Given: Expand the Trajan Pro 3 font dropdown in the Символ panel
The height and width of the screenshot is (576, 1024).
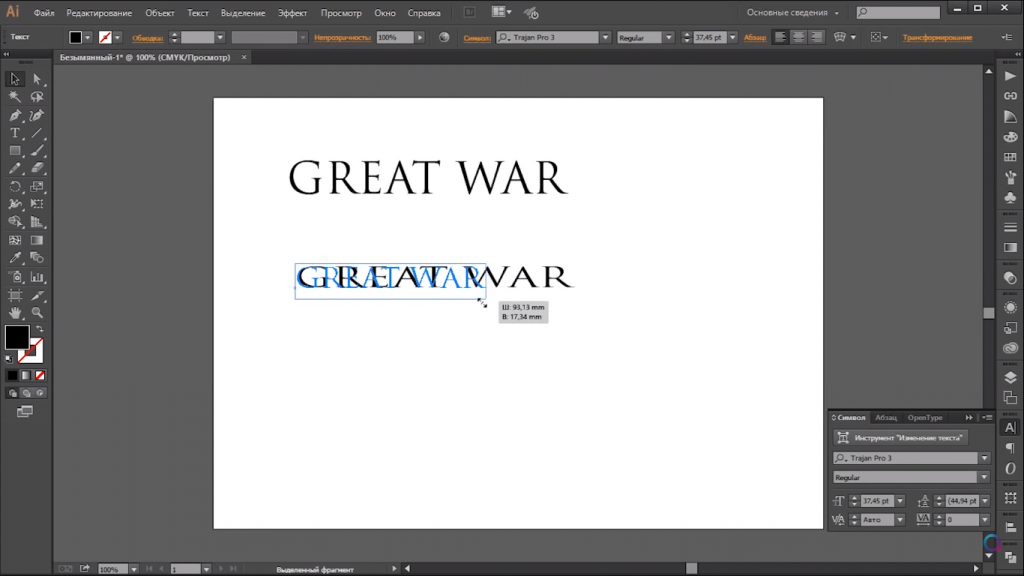Looking at the screenshot, I should click(984, 458).
